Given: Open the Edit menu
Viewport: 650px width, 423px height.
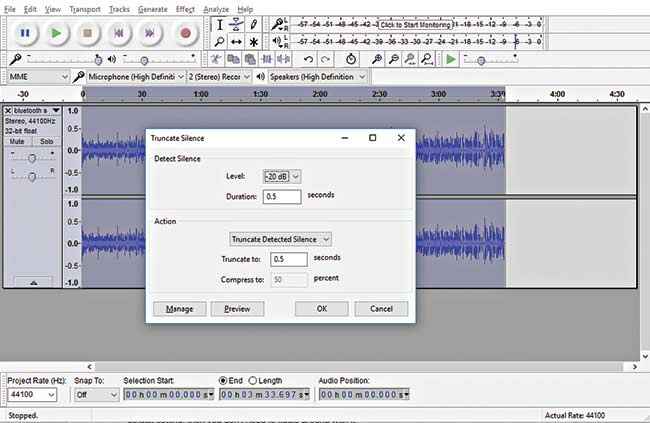Looking at the screenshot, I should (30, 9).
